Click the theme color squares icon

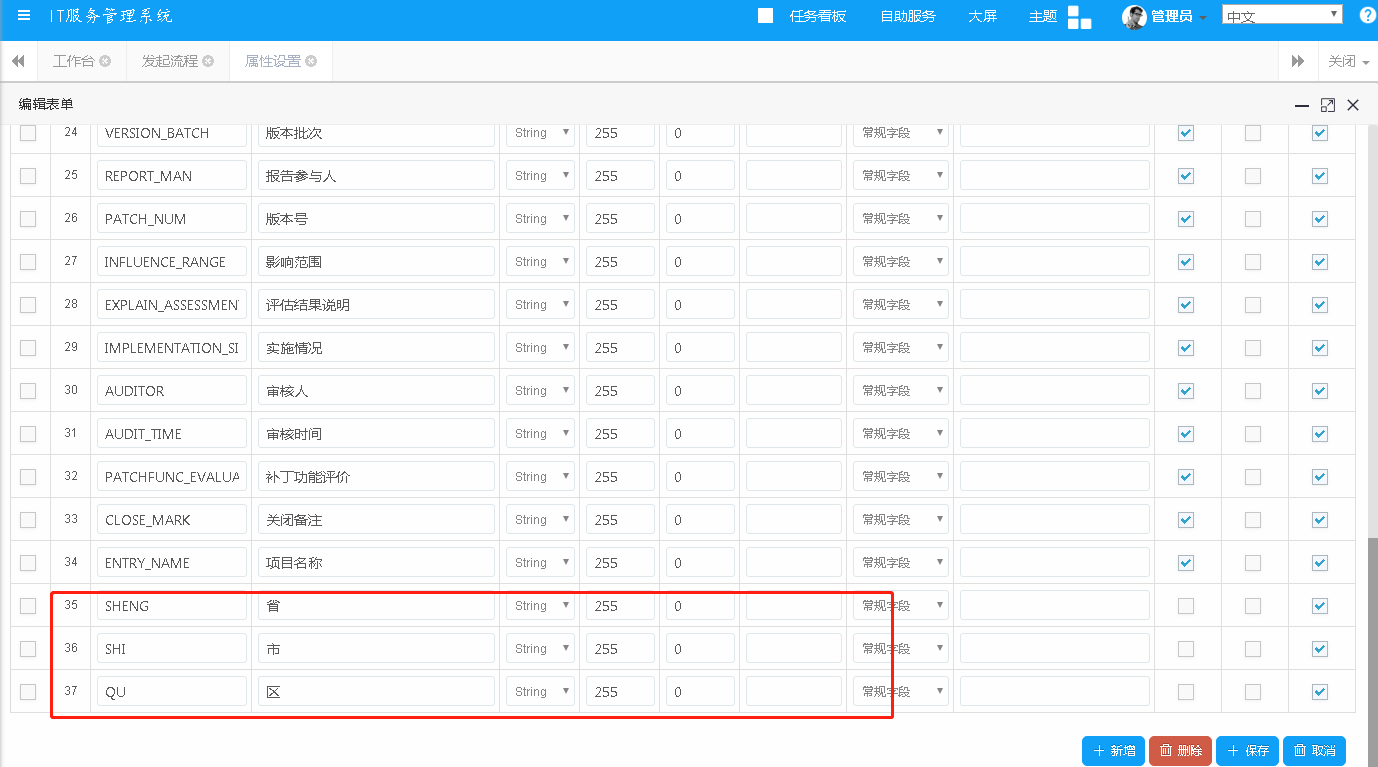point(1079,17)
